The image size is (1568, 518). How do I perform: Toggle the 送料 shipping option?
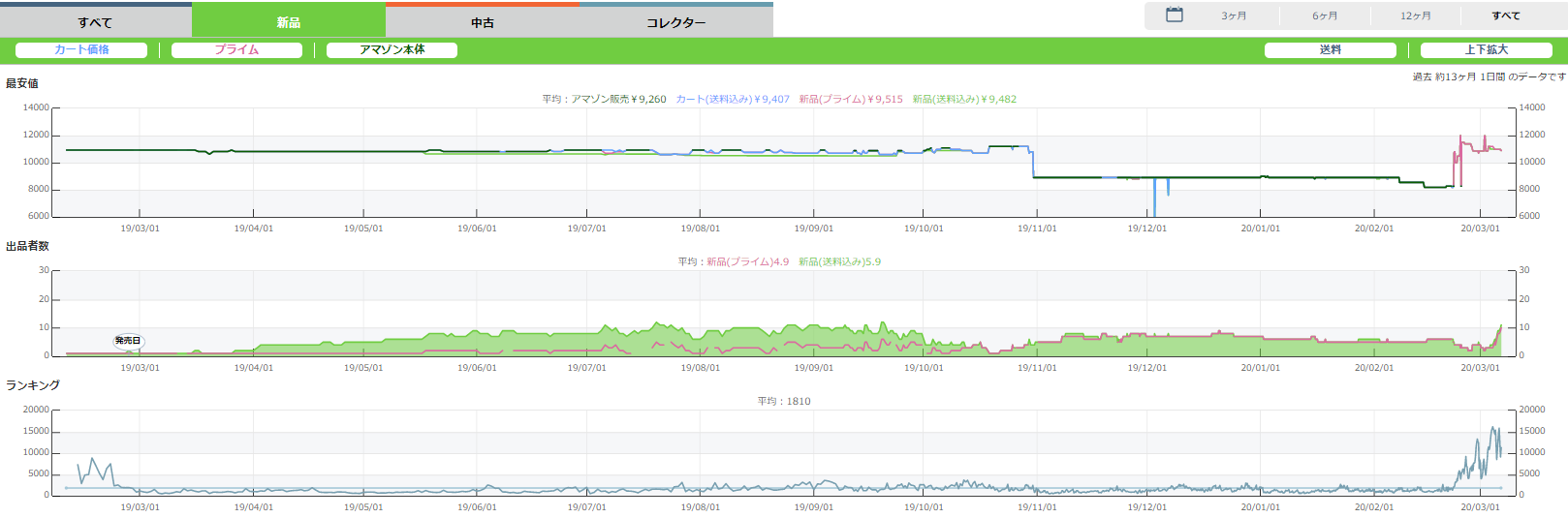(1330, 50)
